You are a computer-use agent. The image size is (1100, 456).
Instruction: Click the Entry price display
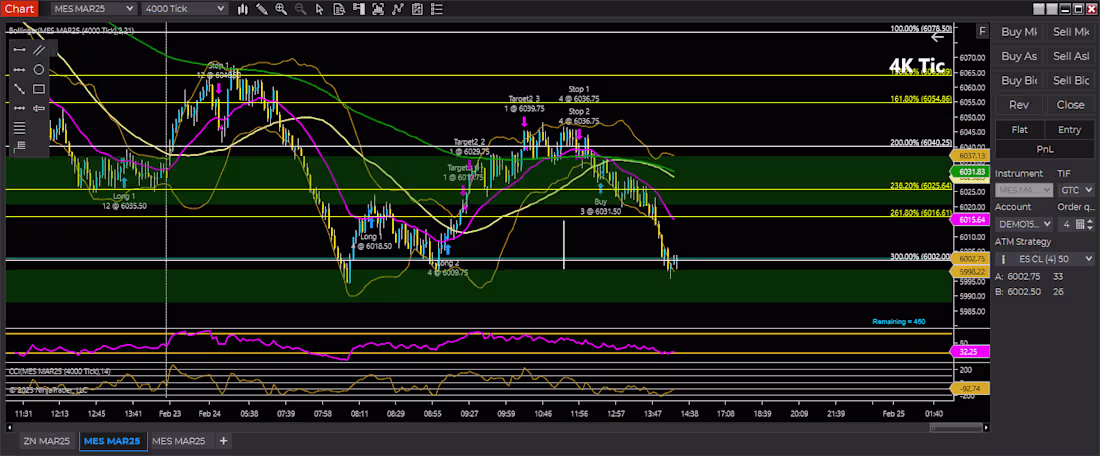pyautogui.click(x=1070, y=130)
